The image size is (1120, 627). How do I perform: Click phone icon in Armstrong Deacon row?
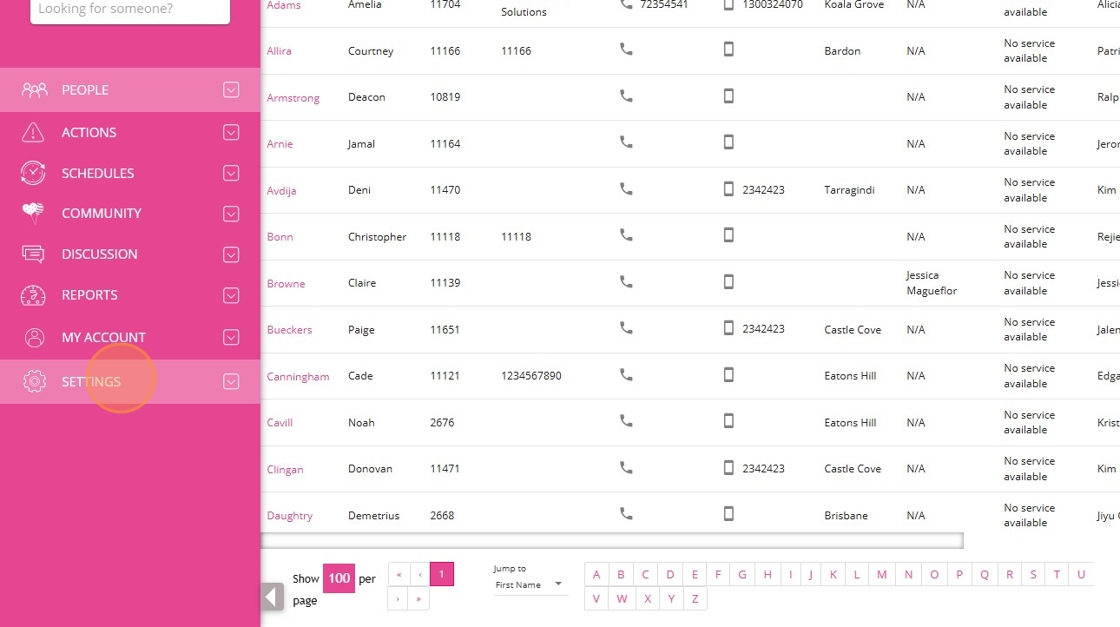click(626, 96)
